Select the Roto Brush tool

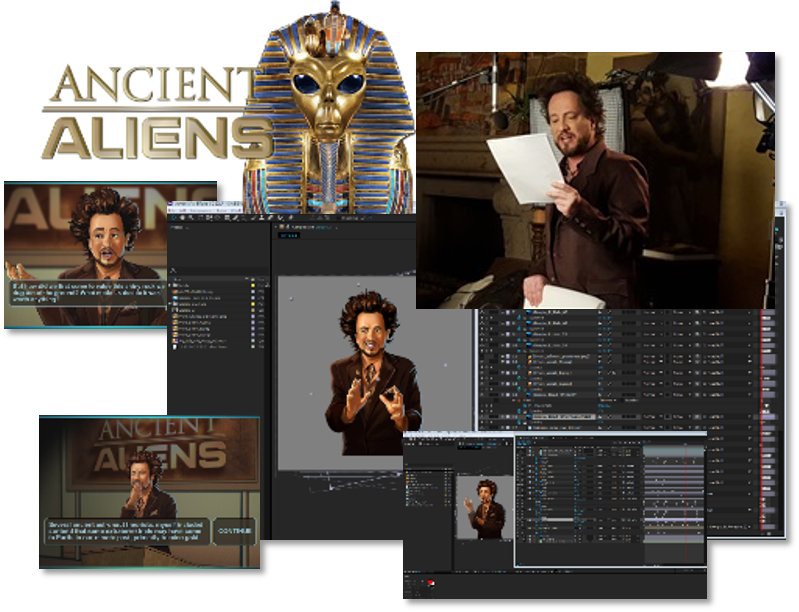coord(280,218)
